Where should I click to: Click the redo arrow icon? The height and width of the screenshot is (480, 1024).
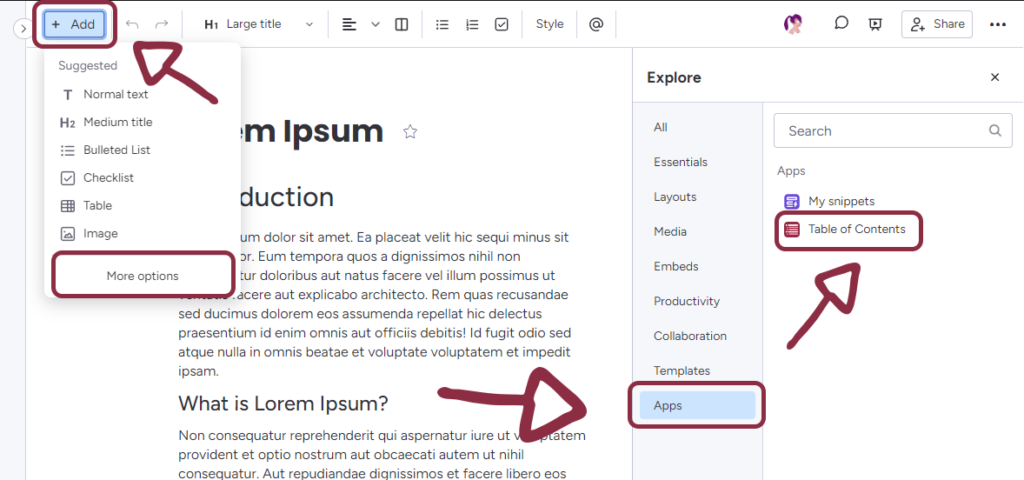coord(161,24)
